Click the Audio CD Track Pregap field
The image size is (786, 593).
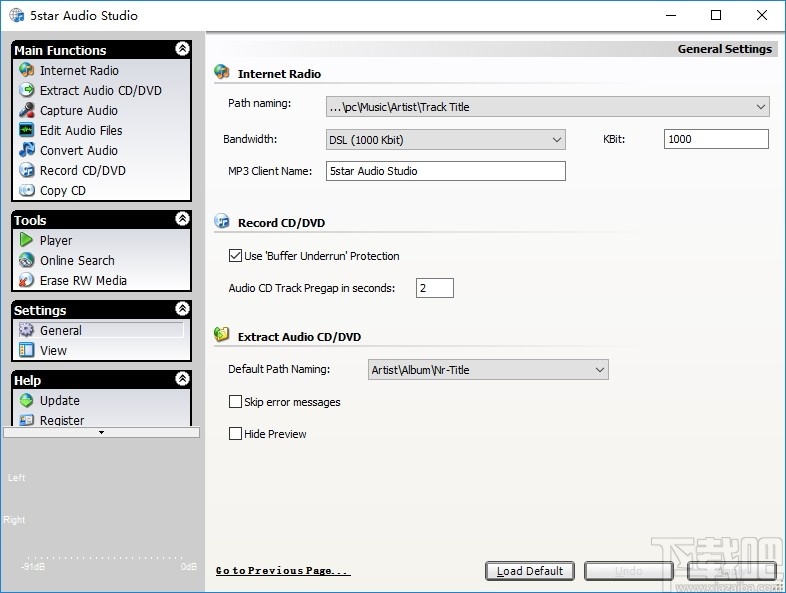click(x=435, y=288)
